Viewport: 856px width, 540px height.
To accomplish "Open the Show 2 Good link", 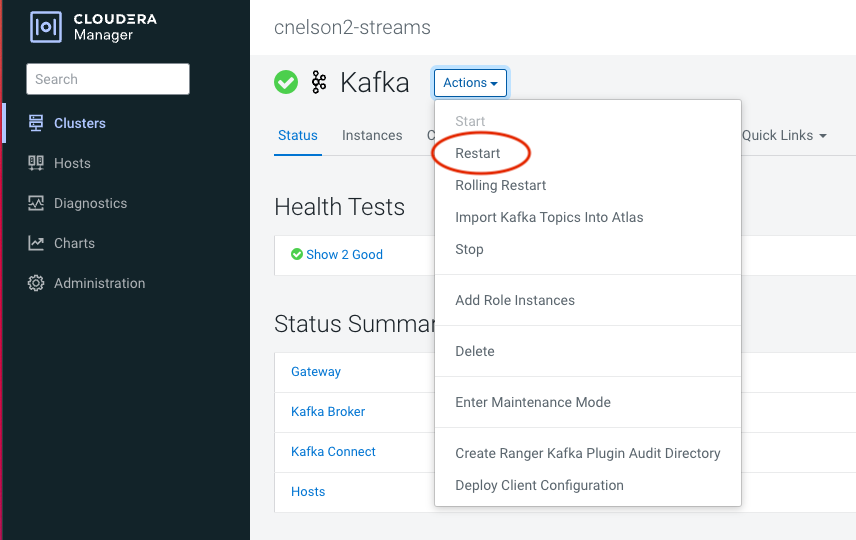I will (x=344, y=254).
